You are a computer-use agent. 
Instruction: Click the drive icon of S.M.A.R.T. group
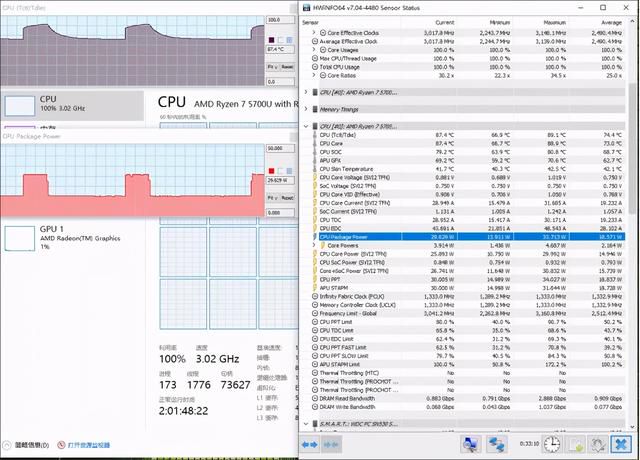pyautogui.click(x=315, y=424)
